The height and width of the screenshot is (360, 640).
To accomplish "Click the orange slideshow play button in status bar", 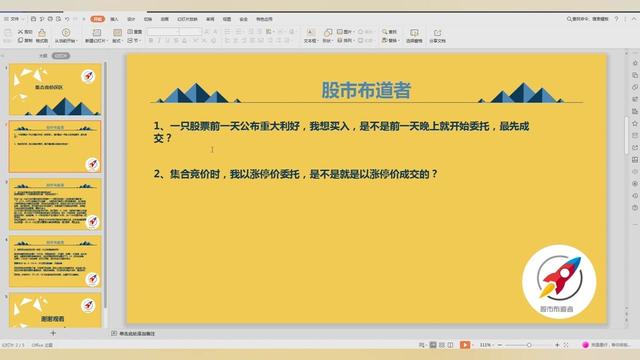I will click(x=465, y=345).
